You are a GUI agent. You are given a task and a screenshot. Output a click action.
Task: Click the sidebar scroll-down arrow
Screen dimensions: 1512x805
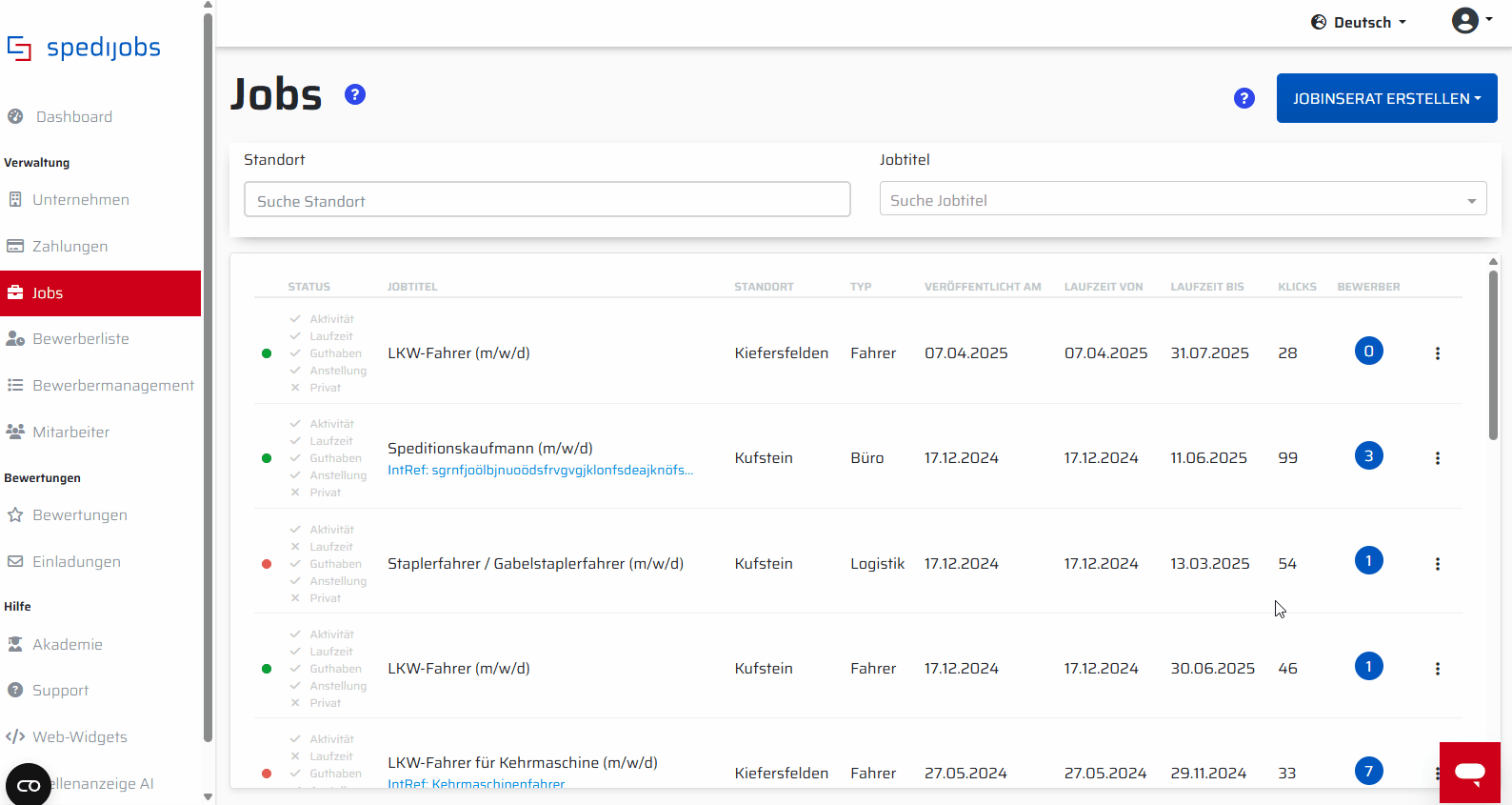pyautogui.click(x=209, y=797)
